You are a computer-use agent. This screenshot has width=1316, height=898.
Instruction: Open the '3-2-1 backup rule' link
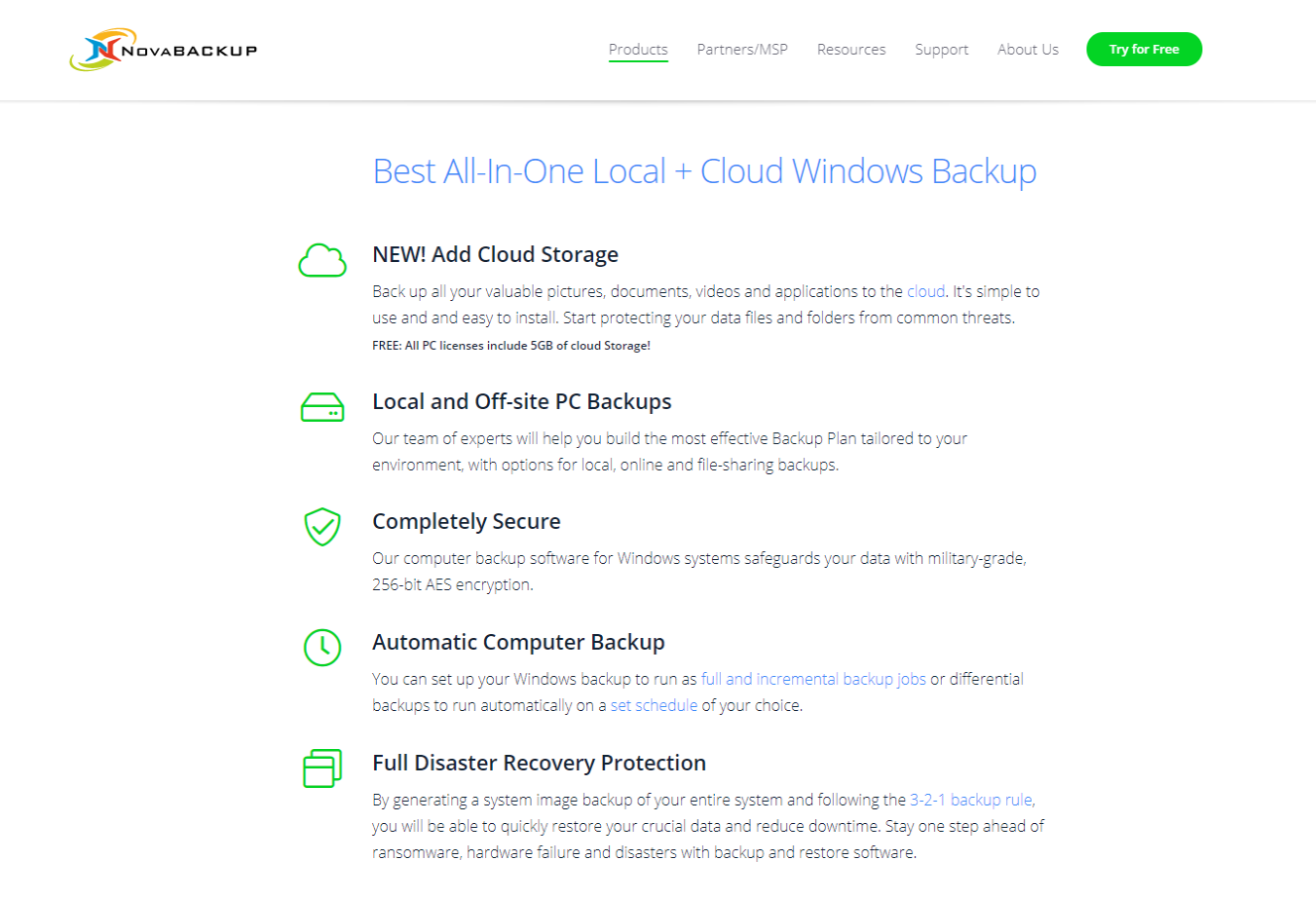(x=971, y=800)
